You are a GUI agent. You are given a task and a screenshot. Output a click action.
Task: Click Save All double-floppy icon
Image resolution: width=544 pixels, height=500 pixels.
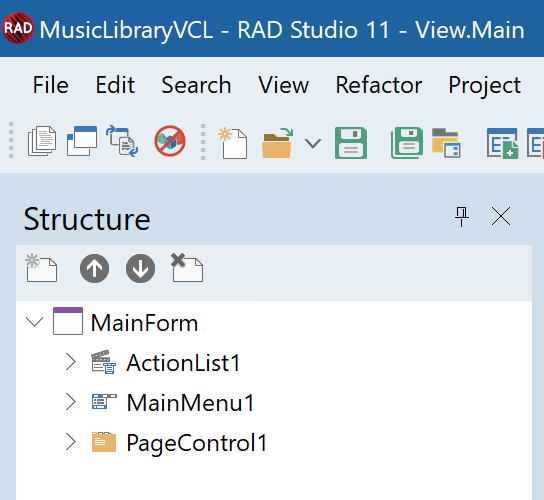tap(407, 143)
